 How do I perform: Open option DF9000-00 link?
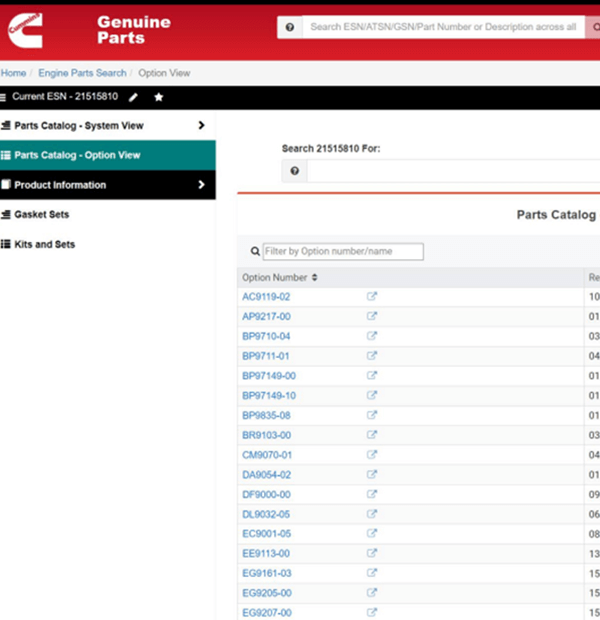266,495
